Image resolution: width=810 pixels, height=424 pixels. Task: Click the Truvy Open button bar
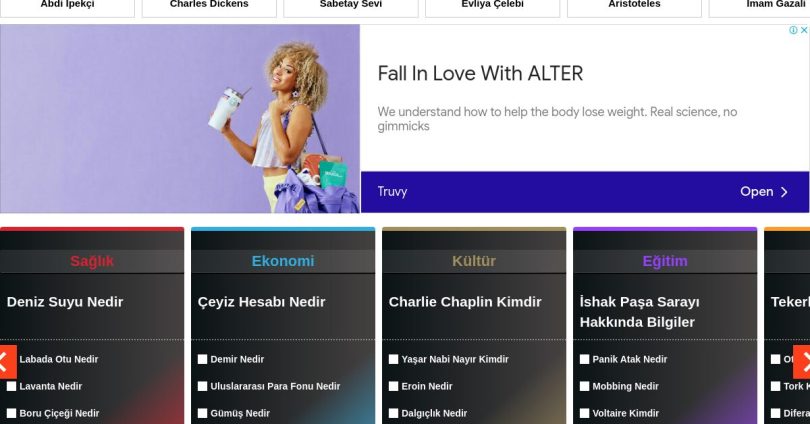coord(585,192)
